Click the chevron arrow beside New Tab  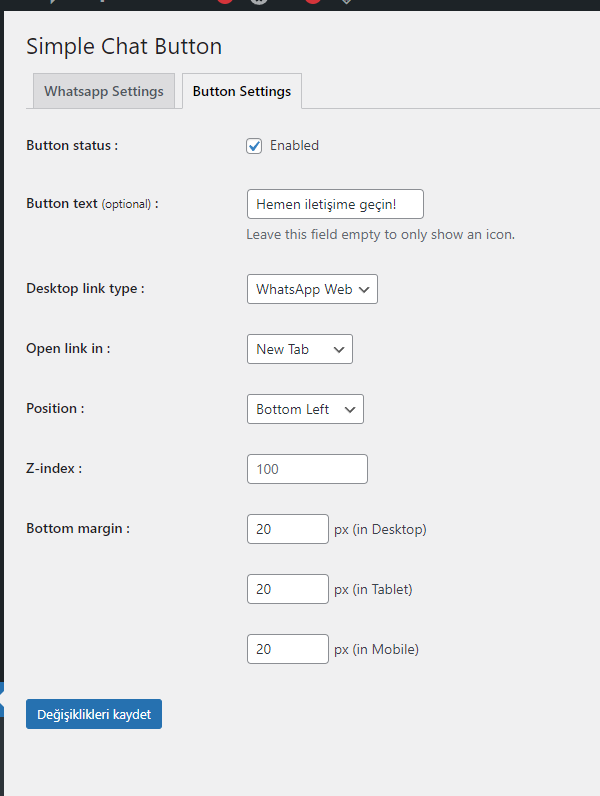339,349
